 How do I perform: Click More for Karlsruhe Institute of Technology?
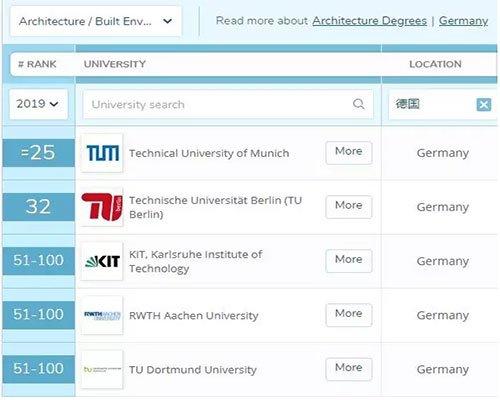pyautogui.click(x=349, y=261)
